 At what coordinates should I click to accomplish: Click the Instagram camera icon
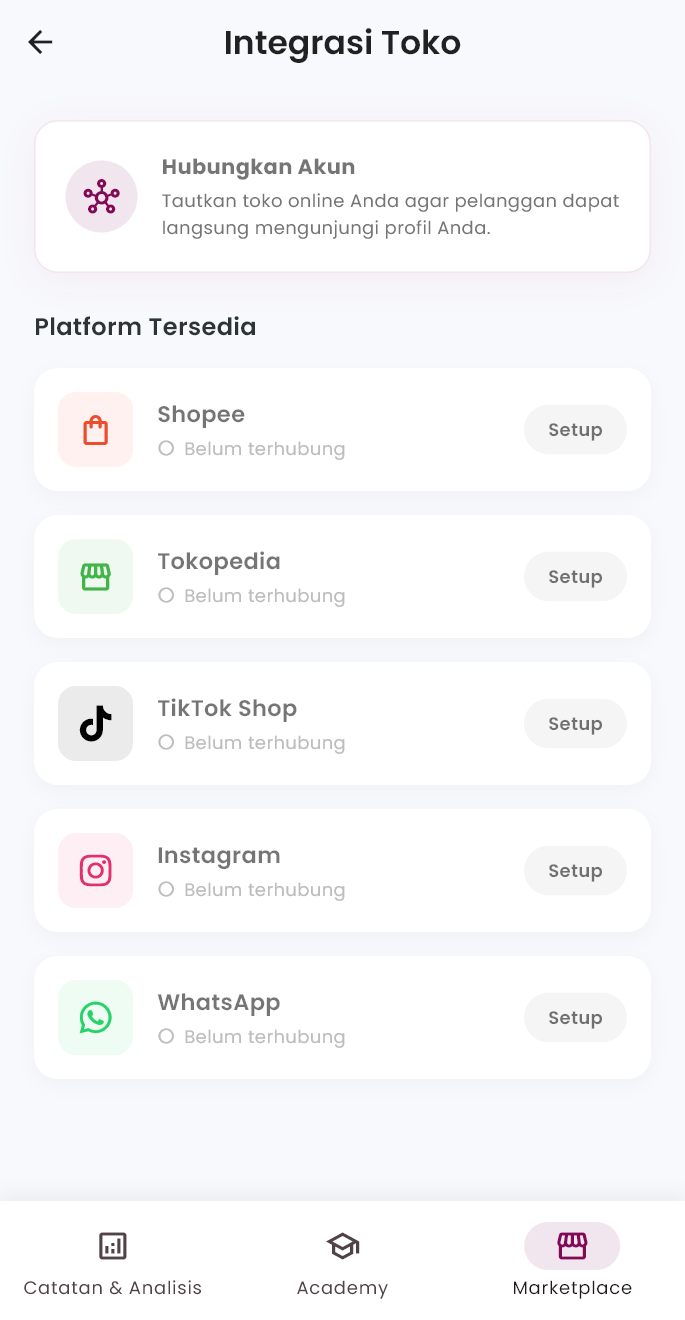(x=95, y=870)
